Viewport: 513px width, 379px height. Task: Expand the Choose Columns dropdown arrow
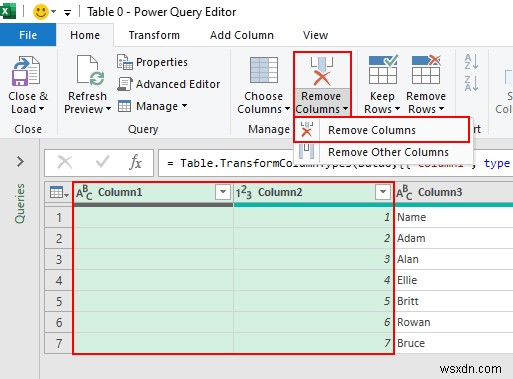click(x=287, y=109)
